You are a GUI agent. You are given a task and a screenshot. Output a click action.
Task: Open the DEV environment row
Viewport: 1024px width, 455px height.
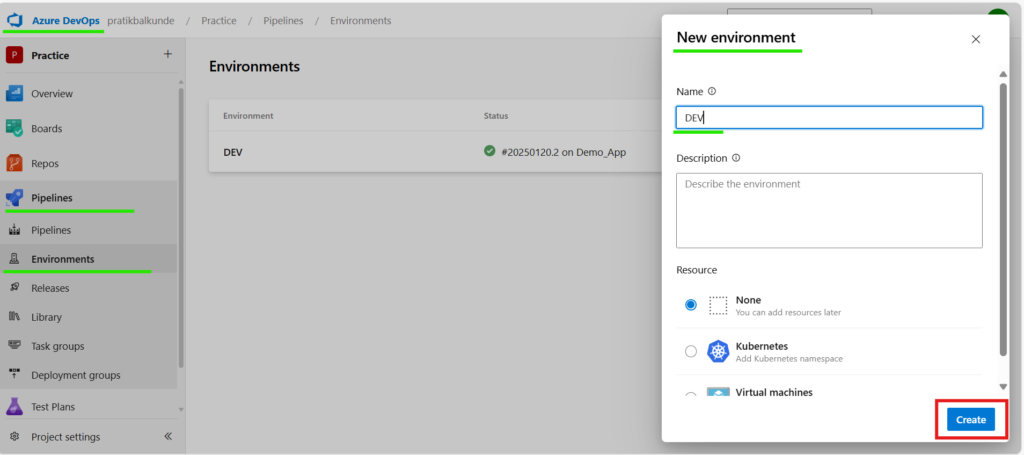point(436,151)
